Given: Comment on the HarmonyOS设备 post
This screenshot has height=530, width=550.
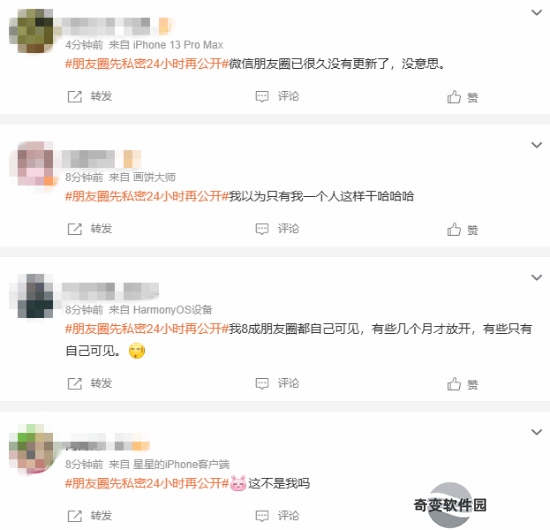Looking at the screenshot, I should point(277,384).
